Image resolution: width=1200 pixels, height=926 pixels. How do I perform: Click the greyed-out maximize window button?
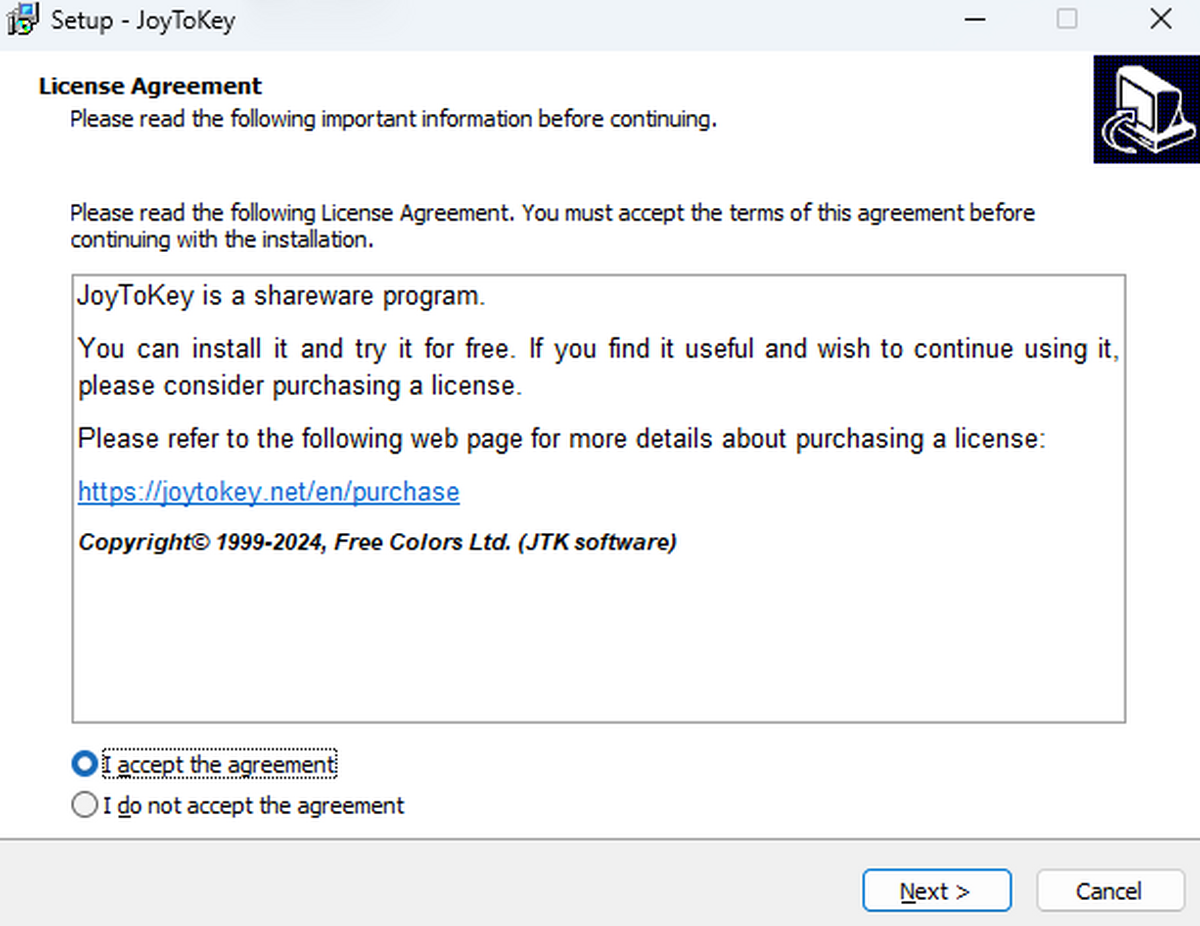[x=1067, y=20]
